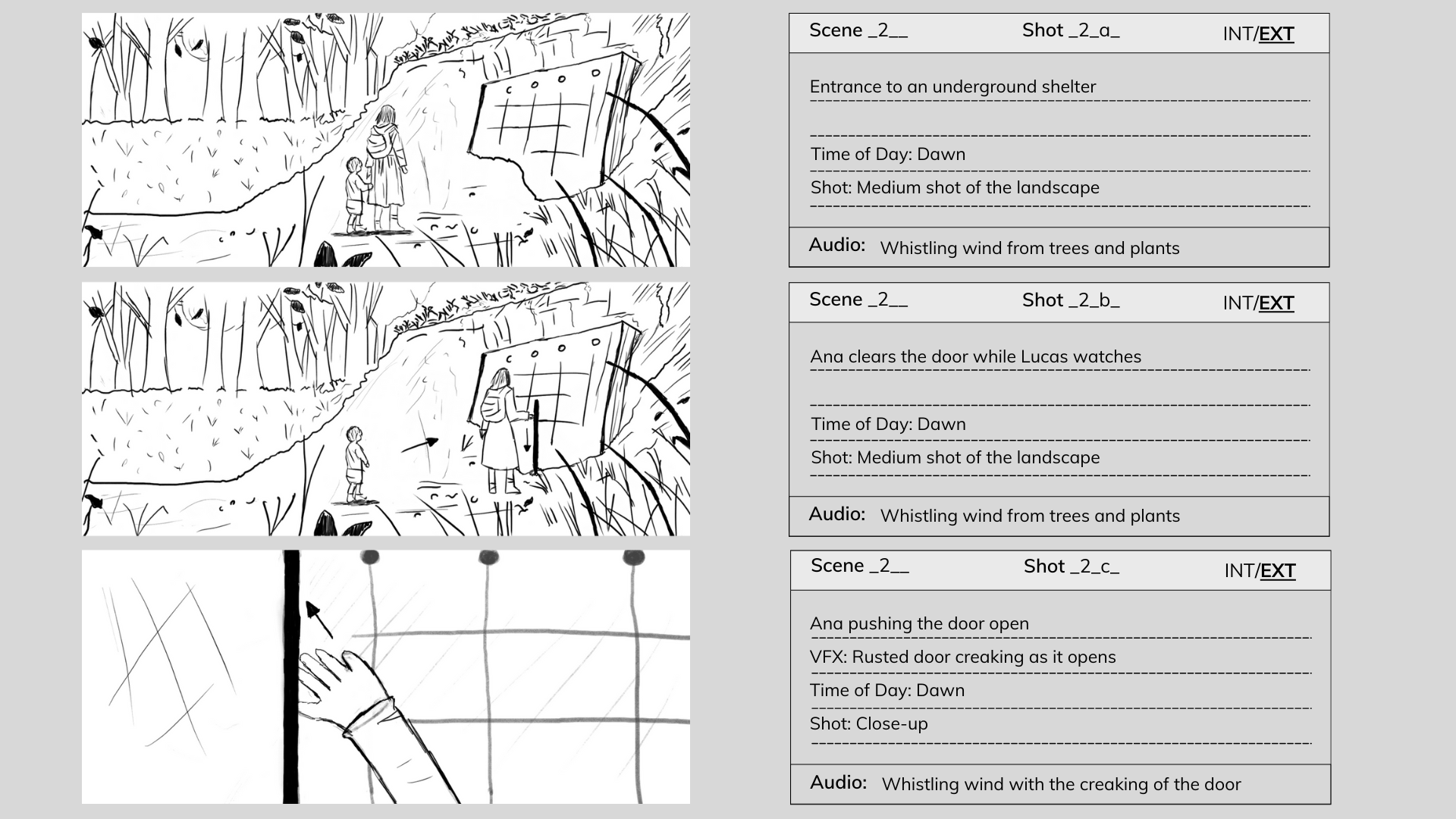The width and height of the screenshot is (1456, 819).
Task: Click 'Whistling wind from trees and plants' in 2a
Action: point(1030,248)
